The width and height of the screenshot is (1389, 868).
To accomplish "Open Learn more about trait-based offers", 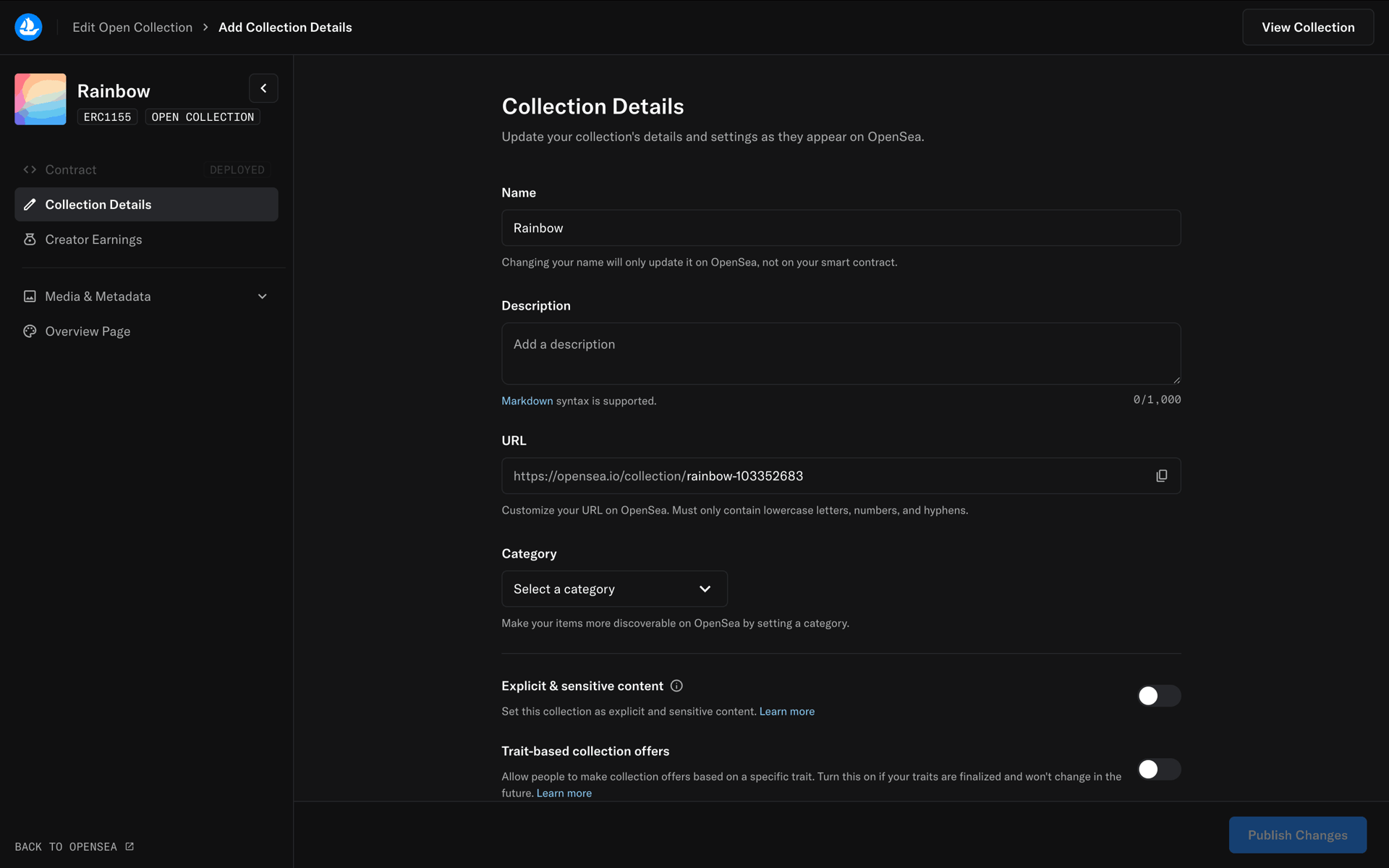I will [x=564, y=793].
